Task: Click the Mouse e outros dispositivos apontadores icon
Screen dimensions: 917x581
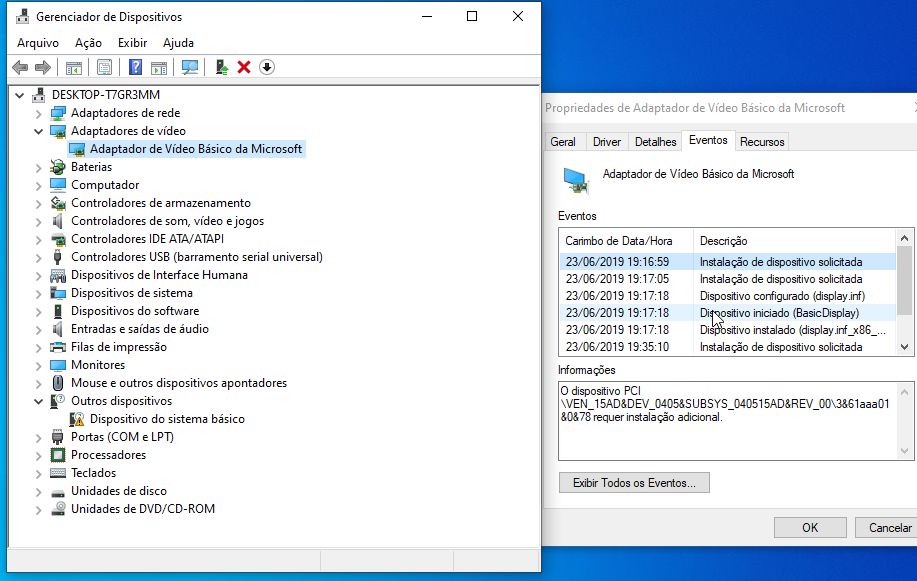Action: (57, 383)
